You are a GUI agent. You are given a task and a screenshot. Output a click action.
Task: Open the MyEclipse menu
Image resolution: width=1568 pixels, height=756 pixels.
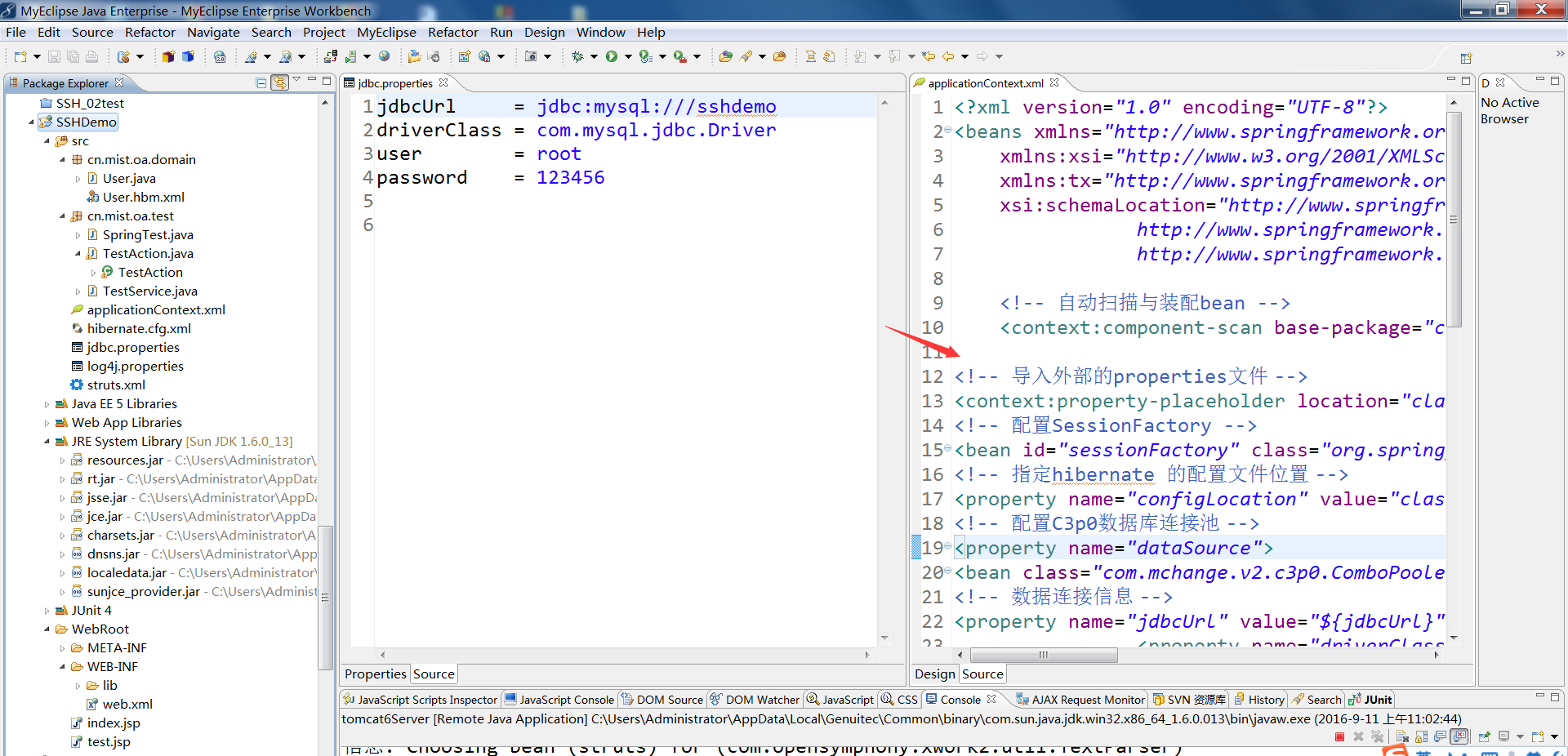pyautogui.click(x=386, y=33)
